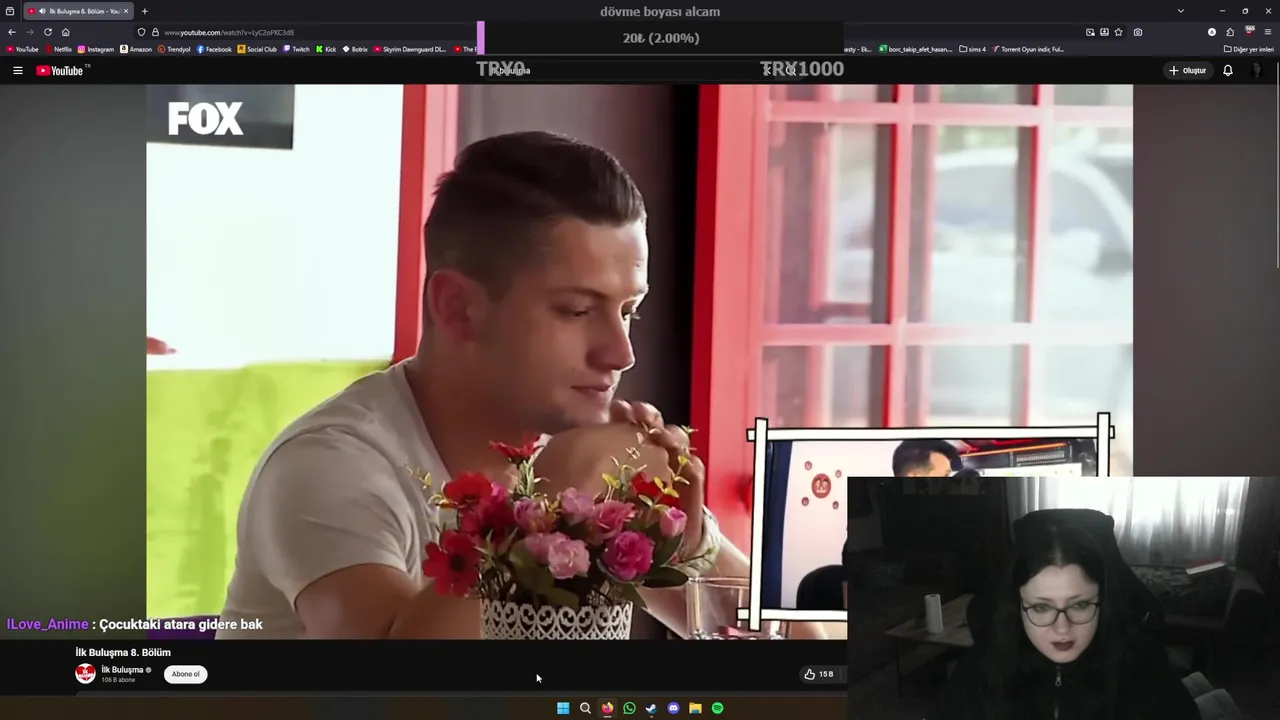Click the white circle account icon in toolbar

coord(1212,32)
